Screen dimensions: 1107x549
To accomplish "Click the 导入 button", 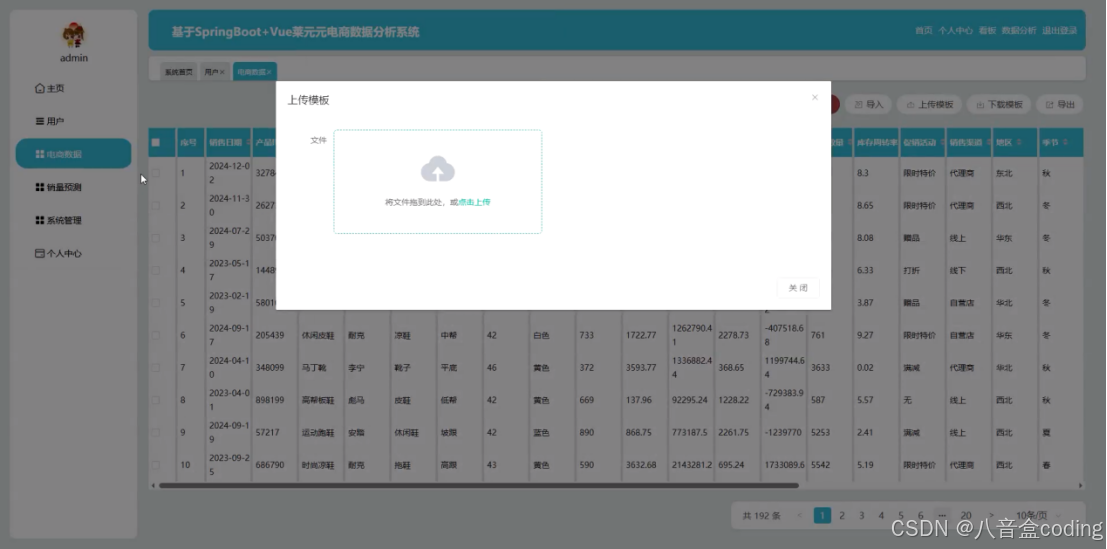I will [x=868, y=104].
